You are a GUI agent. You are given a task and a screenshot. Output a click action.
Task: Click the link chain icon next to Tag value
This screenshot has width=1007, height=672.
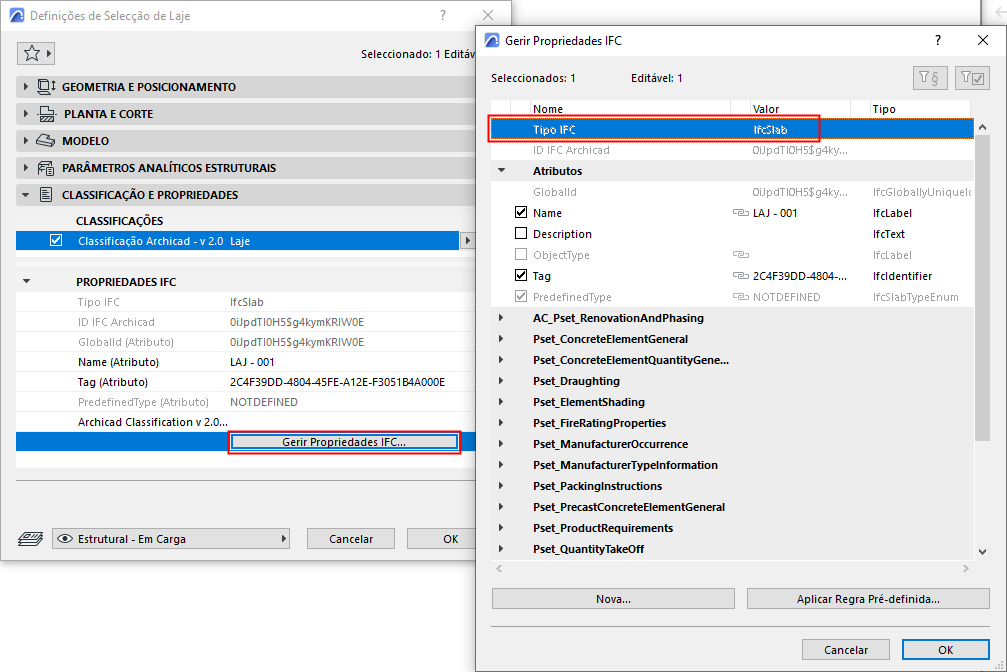click(x=740, y=276)
